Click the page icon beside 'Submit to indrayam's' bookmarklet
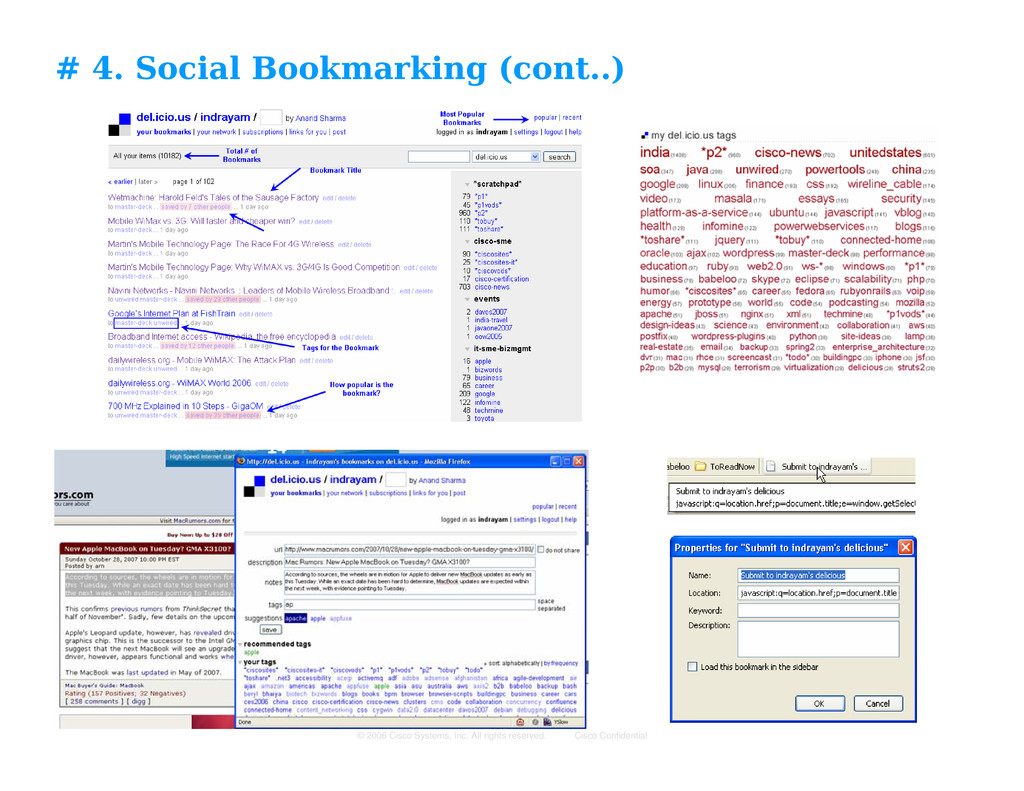The image size is (1024, 791). [771, 466]
